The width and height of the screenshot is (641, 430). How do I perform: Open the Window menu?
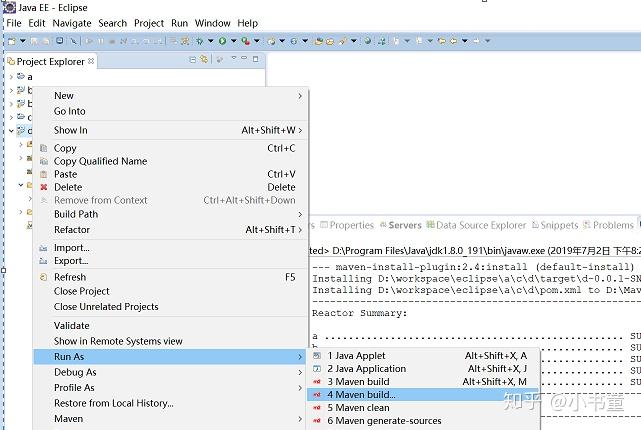tap(213, 23)
